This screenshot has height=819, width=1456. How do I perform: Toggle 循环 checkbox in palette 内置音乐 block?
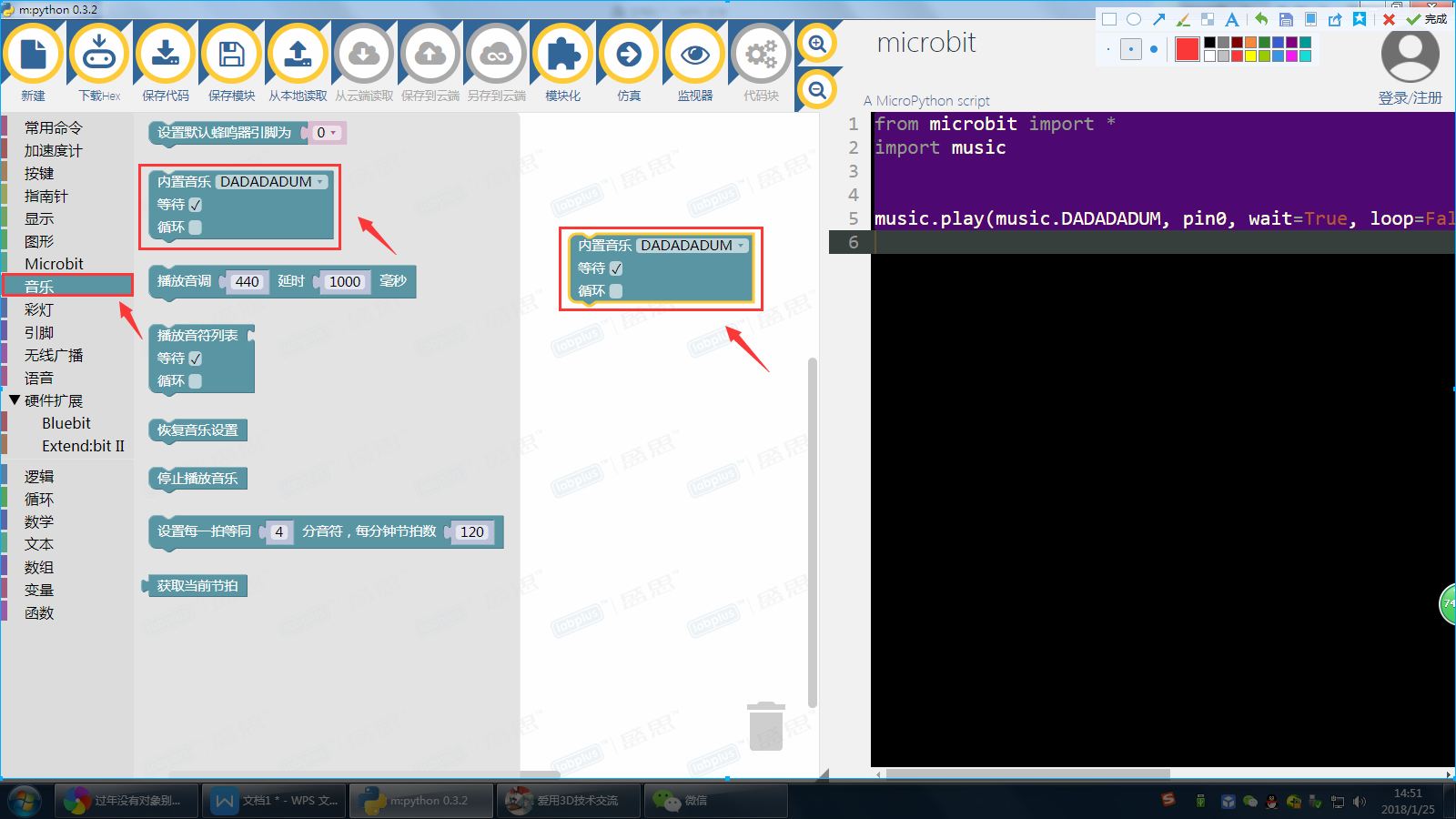(x=196, y=227)
